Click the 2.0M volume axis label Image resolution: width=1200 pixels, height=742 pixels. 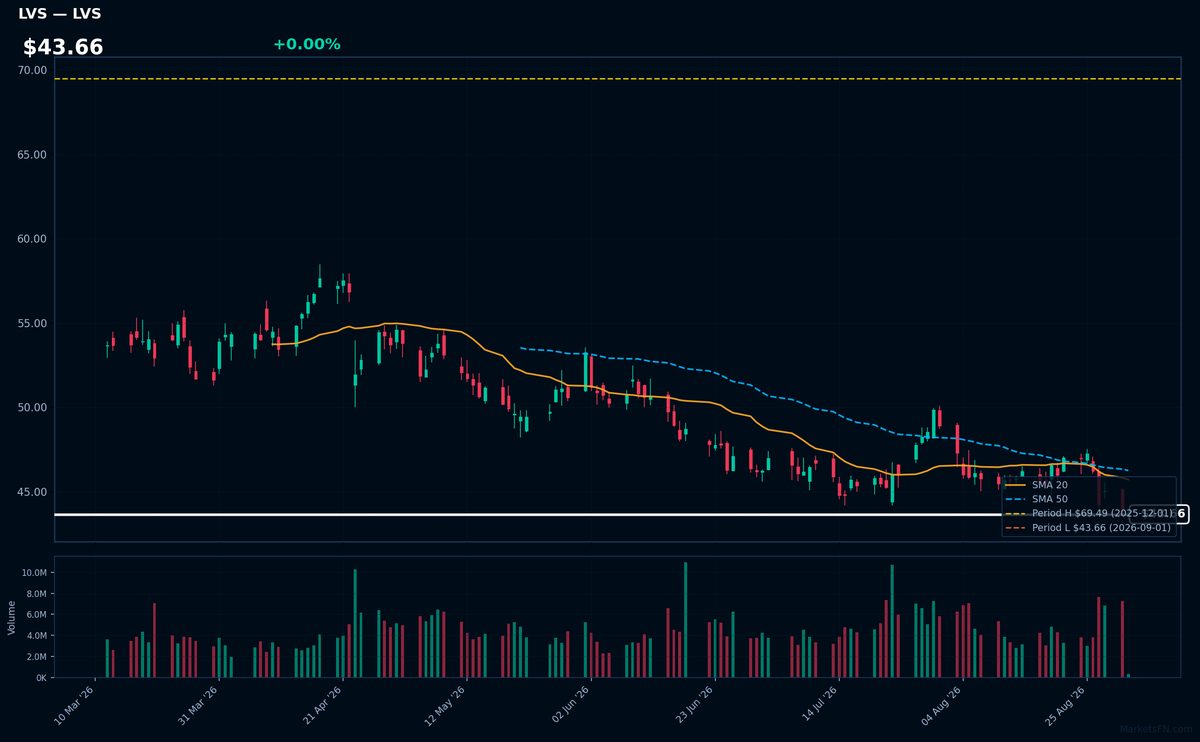pyautogui.click(x=36, y=657)
